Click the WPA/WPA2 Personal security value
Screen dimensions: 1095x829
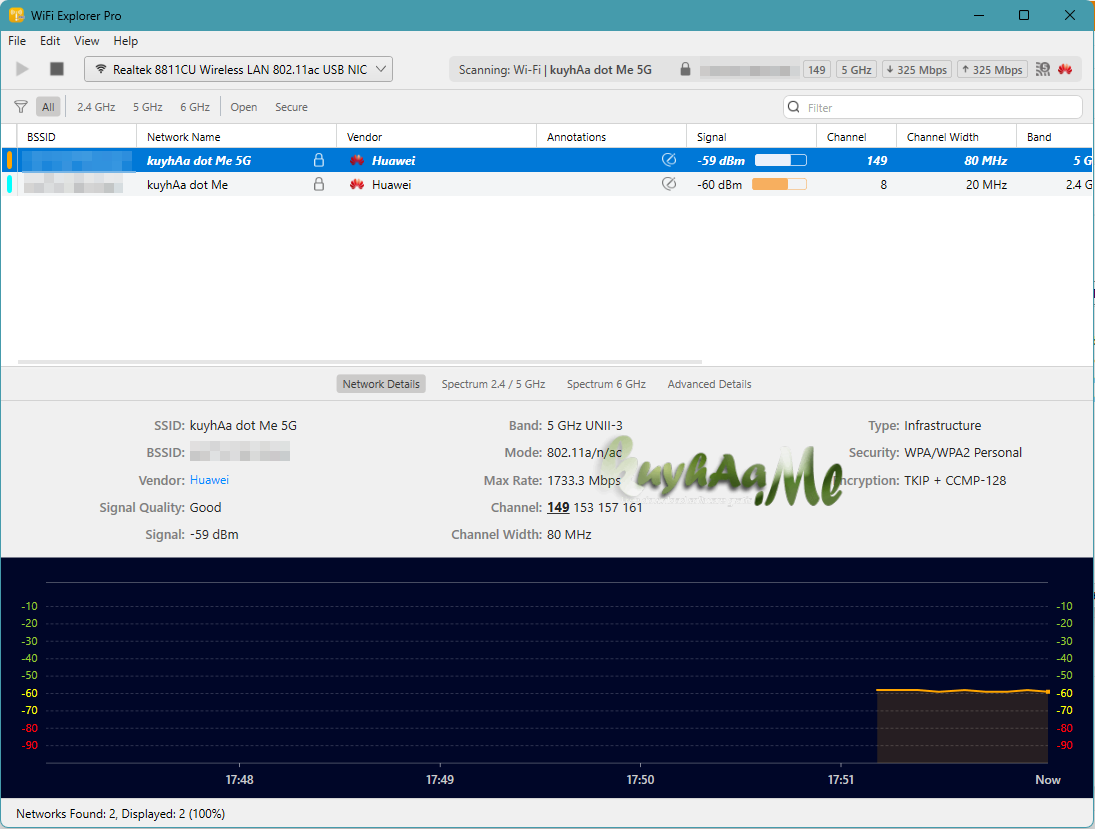[963, 453]
